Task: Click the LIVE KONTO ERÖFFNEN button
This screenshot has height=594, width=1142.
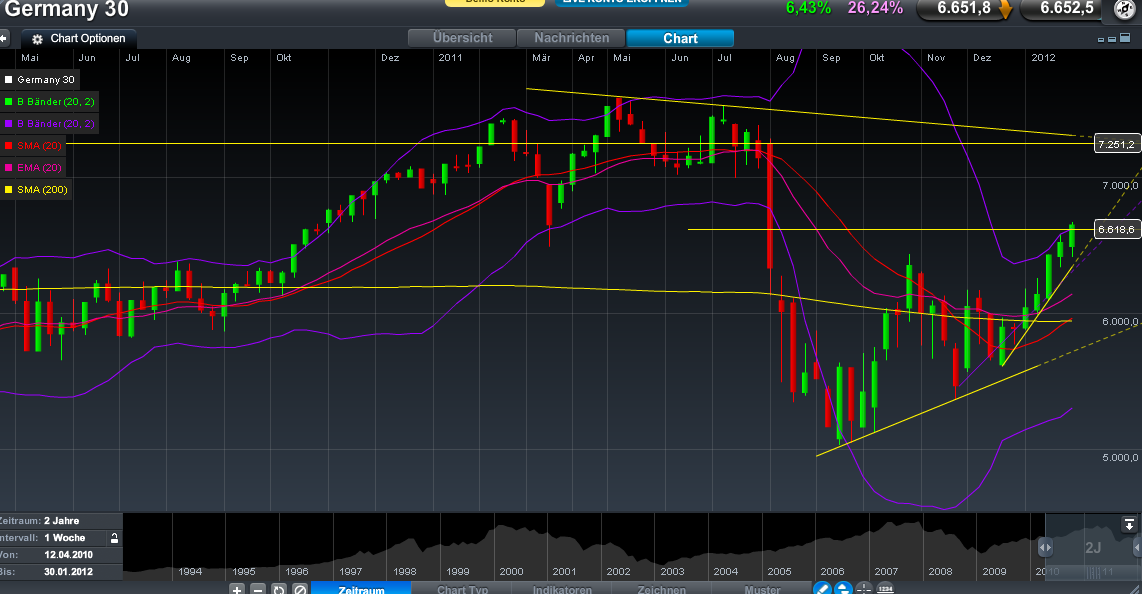Action: tap(620, 3)
